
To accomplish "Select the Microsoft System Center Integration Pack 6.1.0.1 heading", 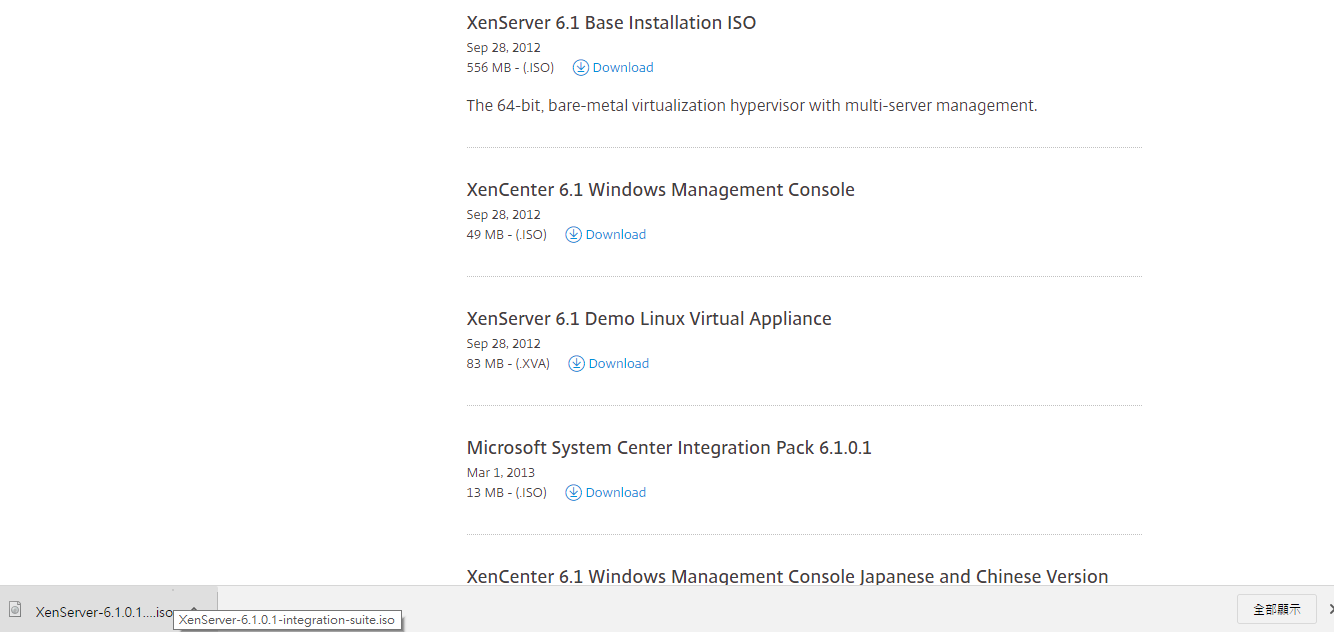I will [669, 447].
